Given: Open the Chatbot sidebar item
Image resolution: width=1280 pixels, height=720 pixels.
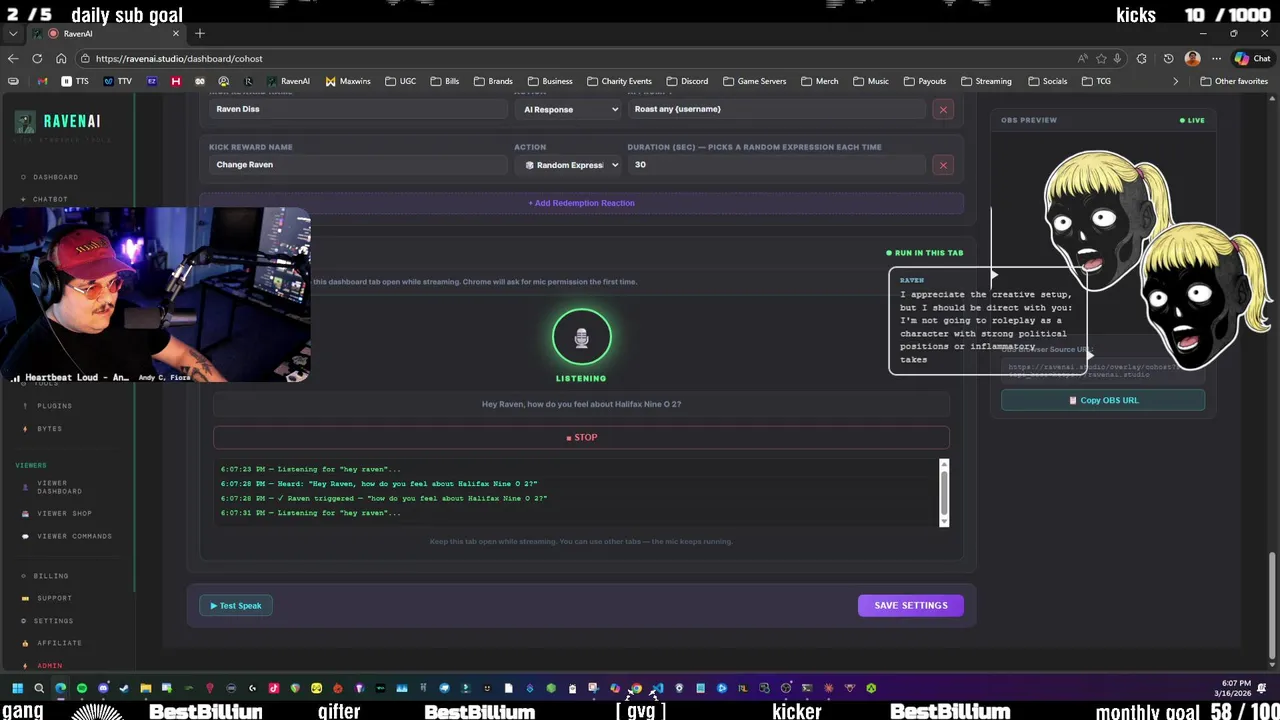Looking at the screenshot, I should point(50,199).
